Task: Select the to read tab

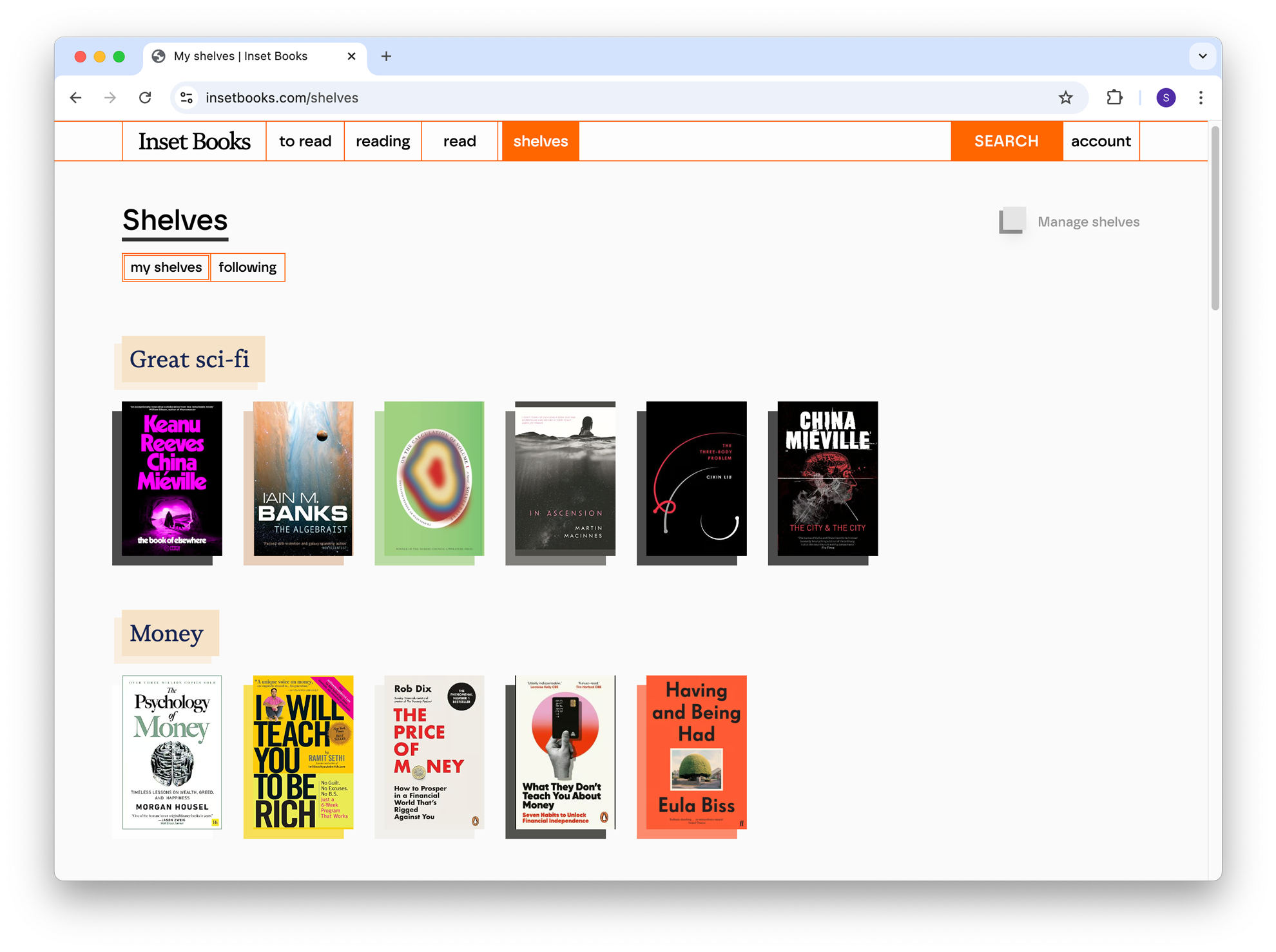Action: (x=305, y=140)
